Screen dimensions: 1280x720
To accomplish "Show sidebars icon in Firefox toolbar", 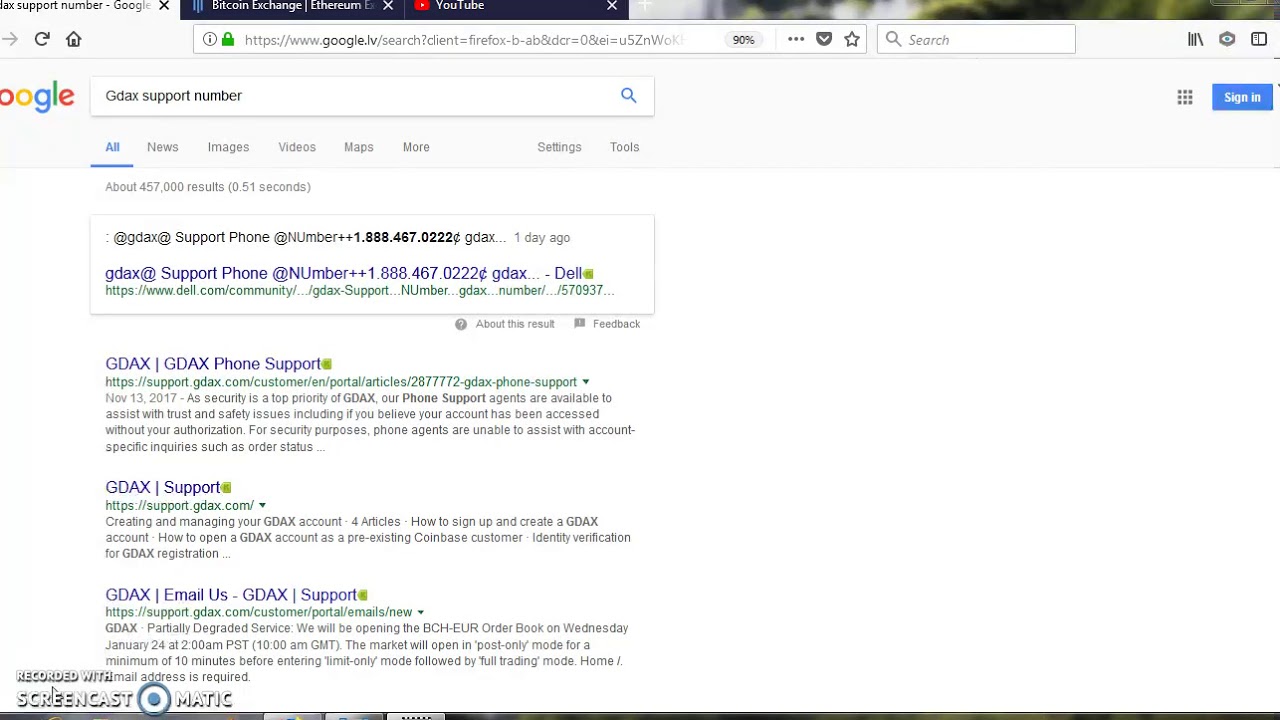I will point(1259,39).
